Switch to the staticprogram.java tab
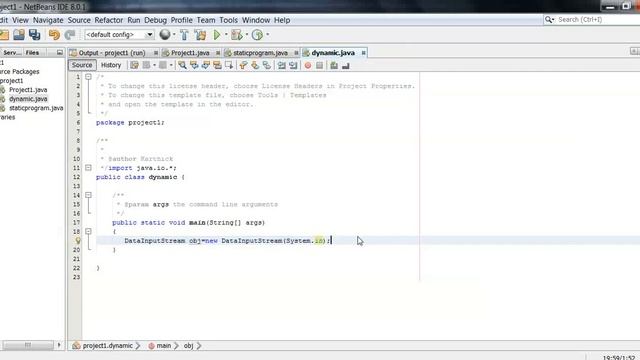This screenshot has height=360, width=640. click(260, 53)
